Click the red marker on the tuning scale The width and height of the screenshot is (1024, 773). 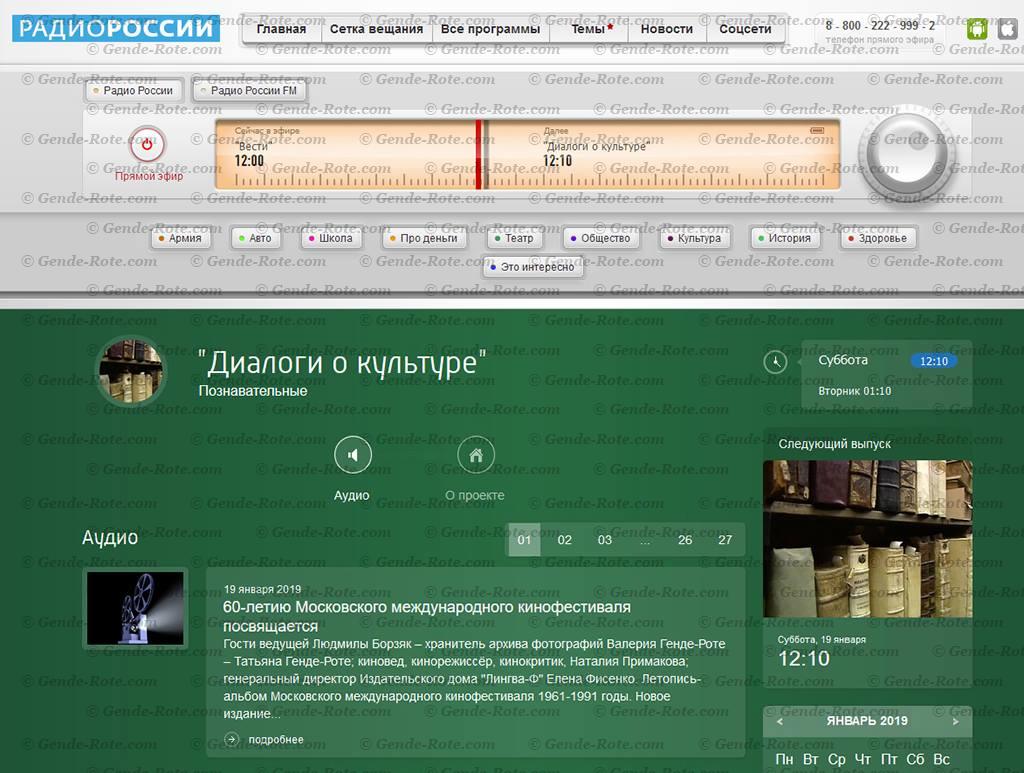coord(480,155)
